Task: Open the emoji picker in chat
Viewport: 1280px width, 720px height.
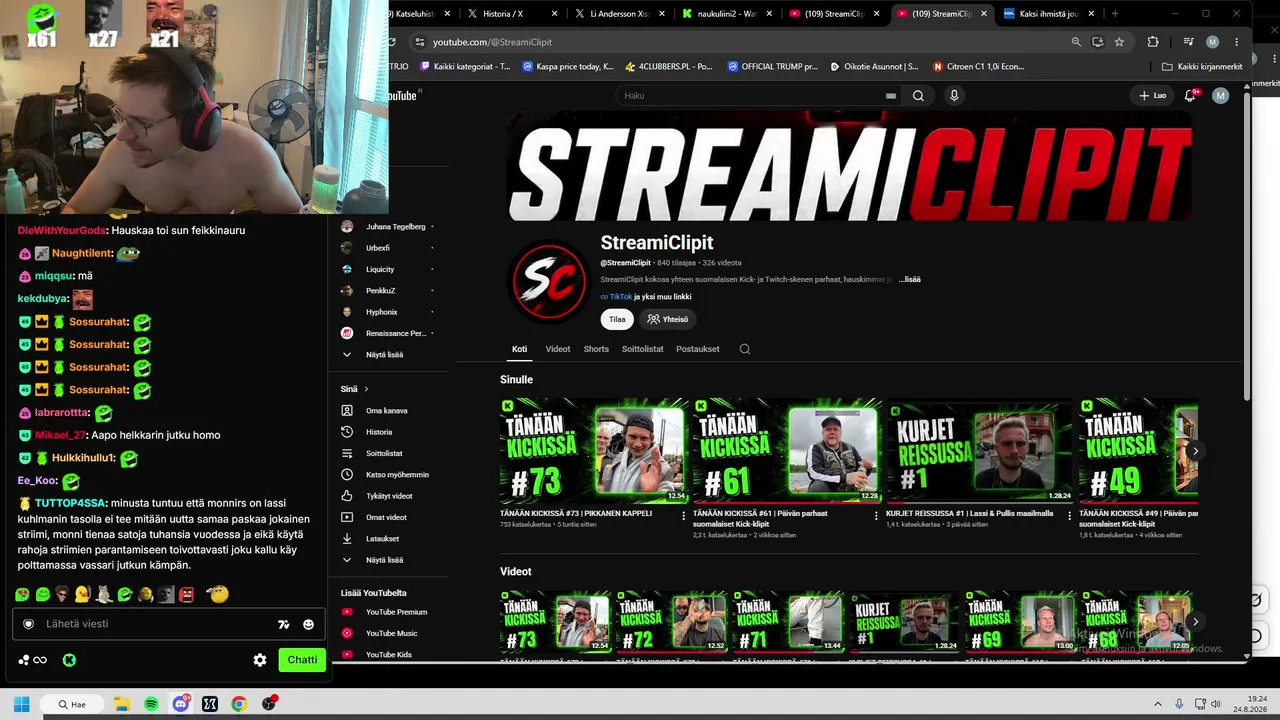Action: pyautogui.click(x=308, y=624)
